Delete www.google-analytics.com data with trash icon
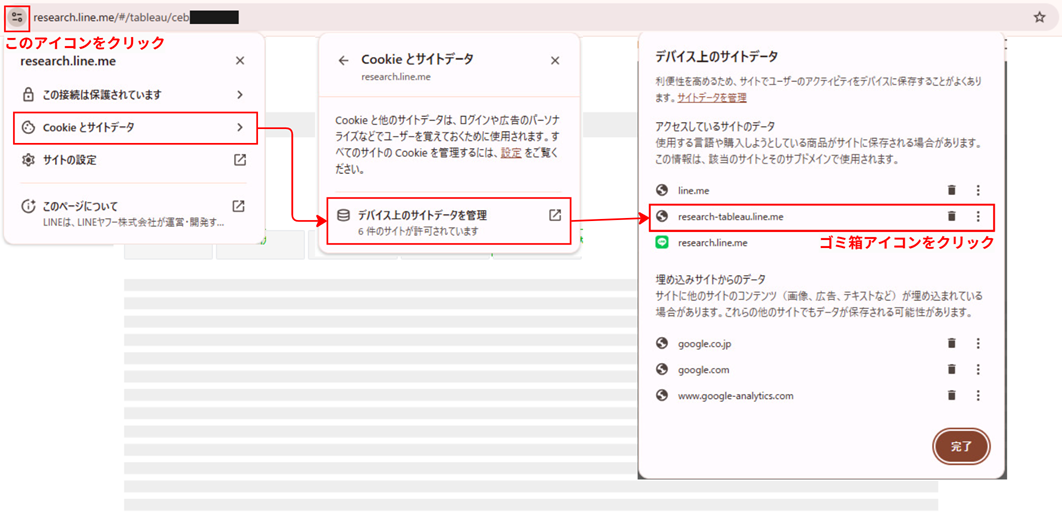The height and width of the screenshot is (529, 1062). click(x=951, y=395)
